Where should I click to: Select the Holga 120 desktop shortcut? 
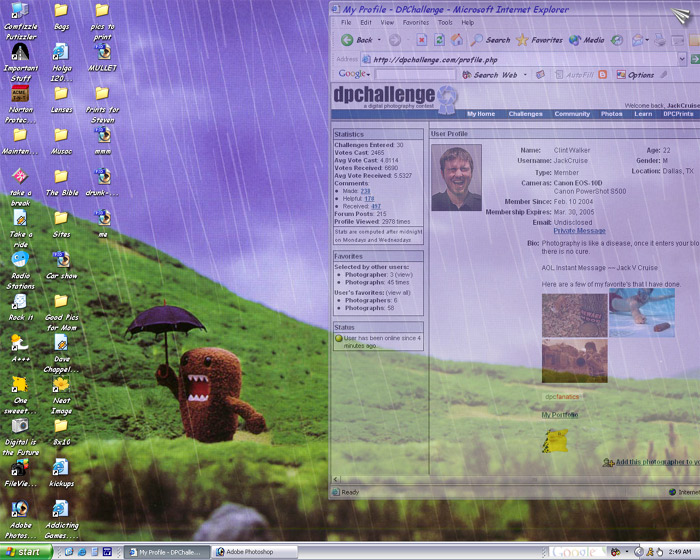click(x=61, y=62)
